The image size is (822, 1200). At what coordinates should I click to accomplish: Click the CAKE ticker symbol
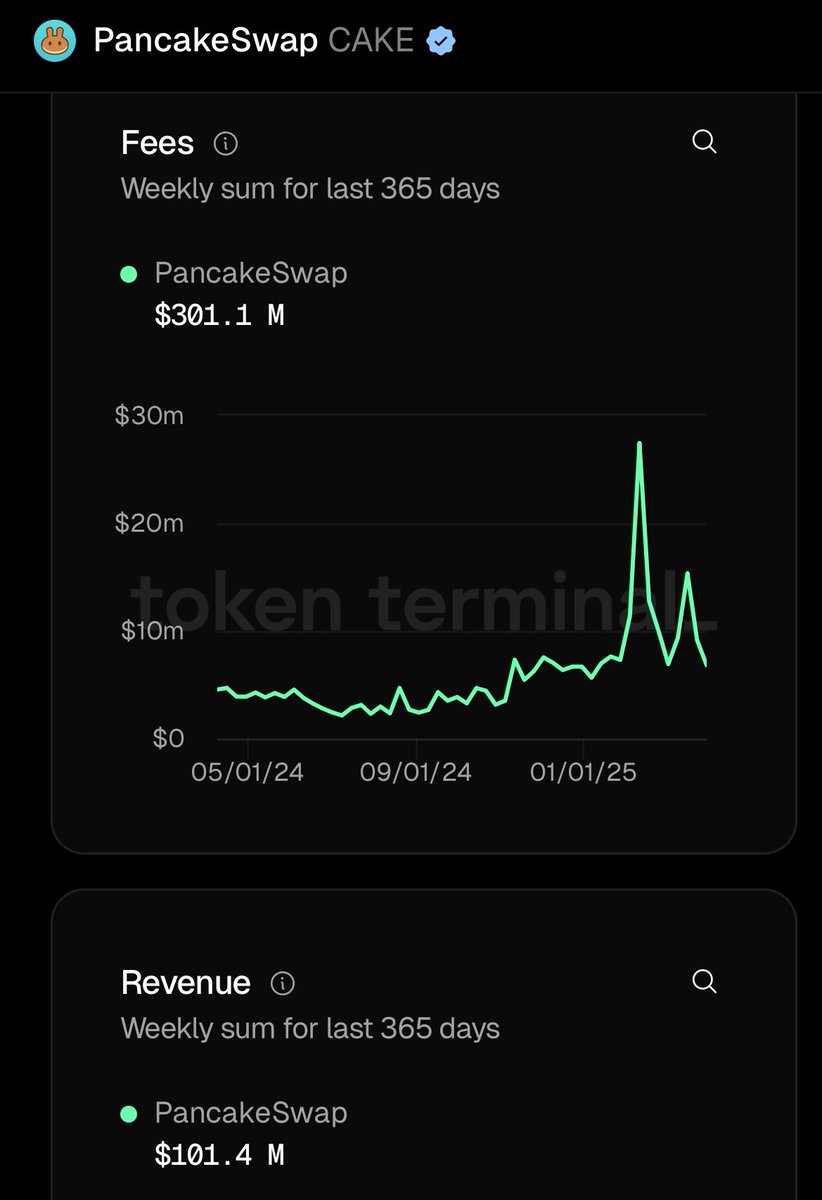pos(371,41)
